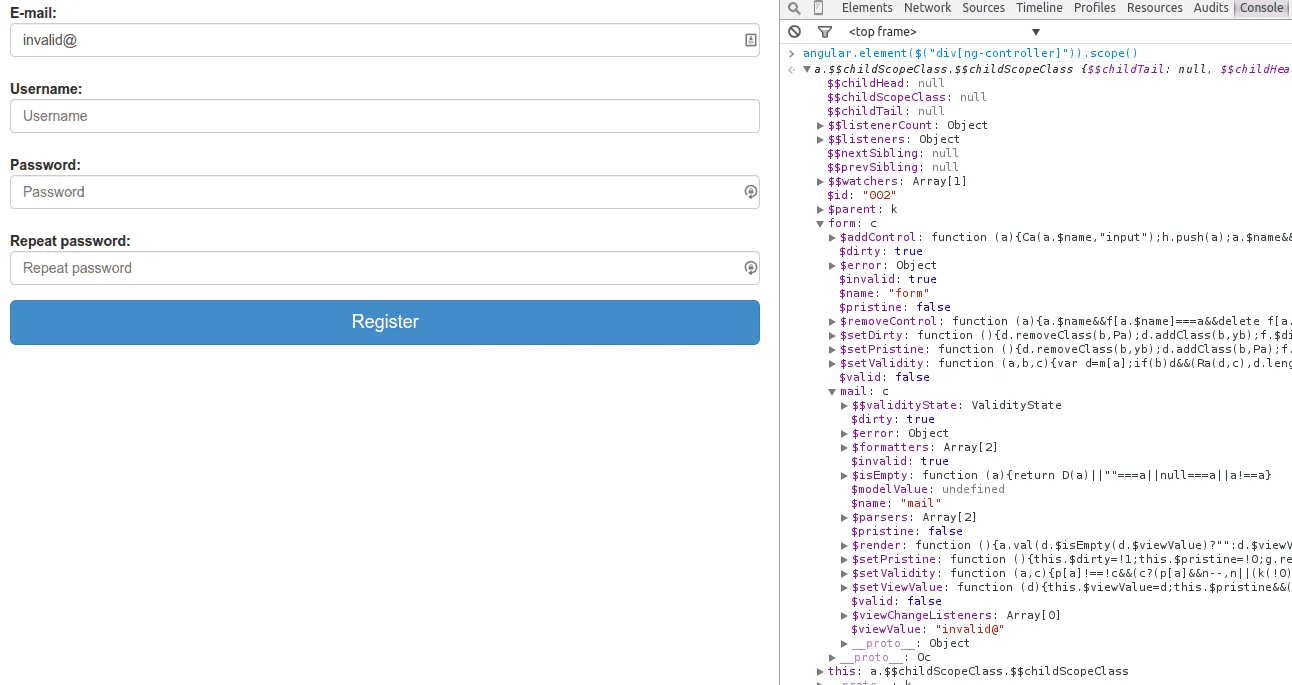This screenshot has height=685, width=1292.
Task: Open the Network tab
Action: (927, 8)
